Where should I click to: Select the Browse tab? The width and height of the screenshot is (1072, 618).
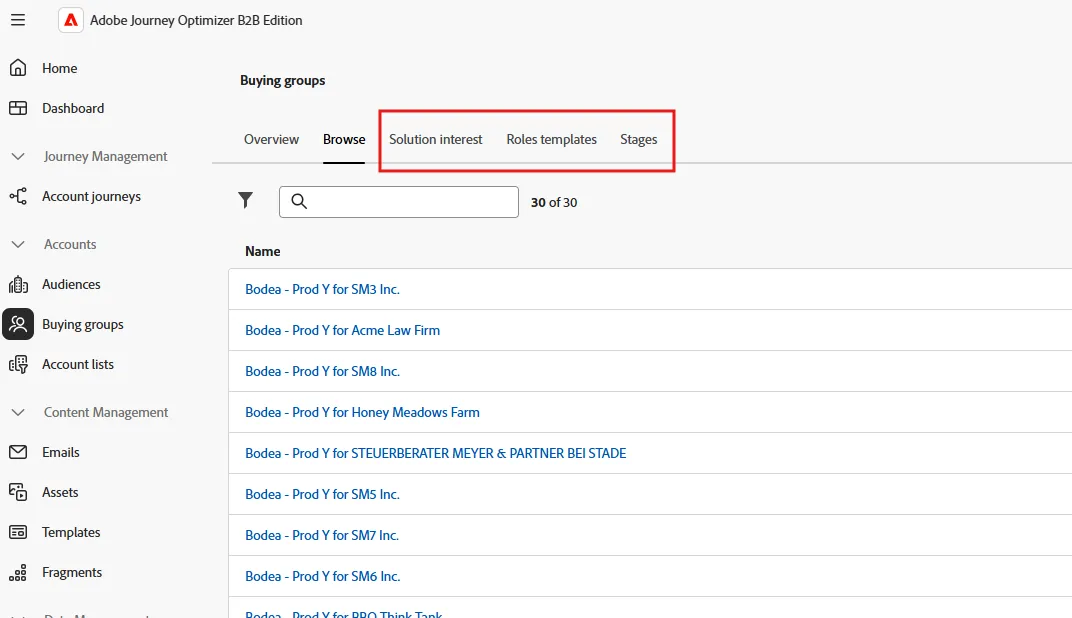coord(344,139)
